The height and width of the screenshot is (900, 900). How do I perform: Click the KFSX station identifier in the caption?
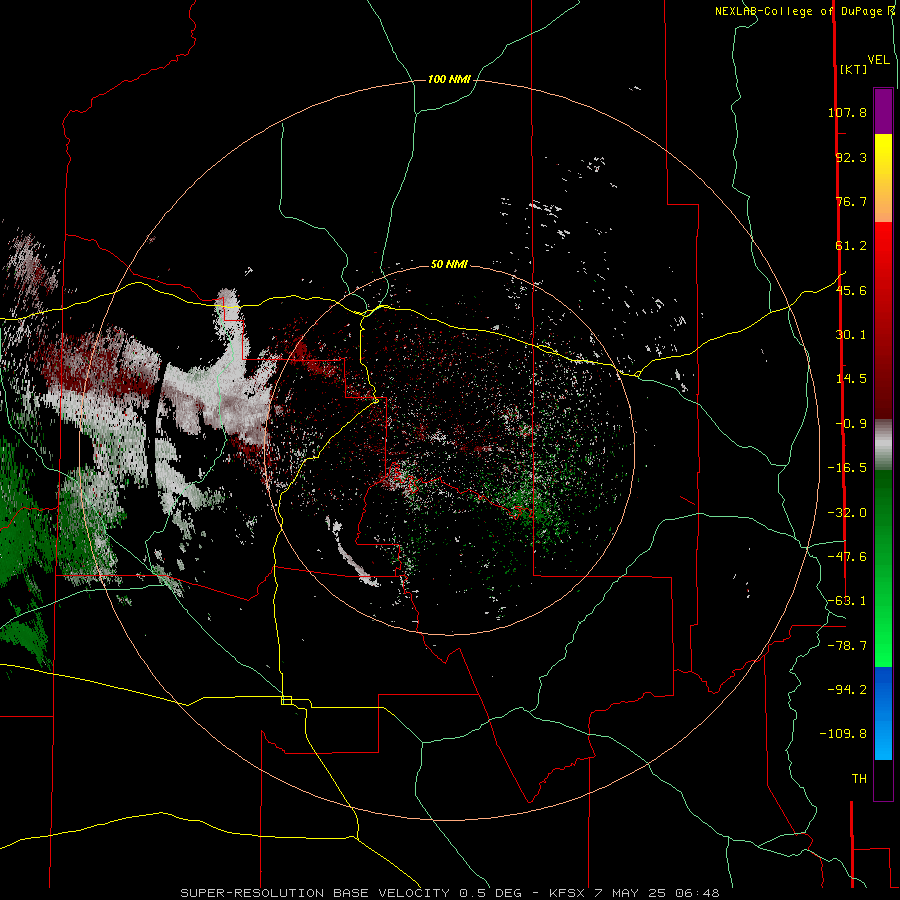tap(568, 893)
